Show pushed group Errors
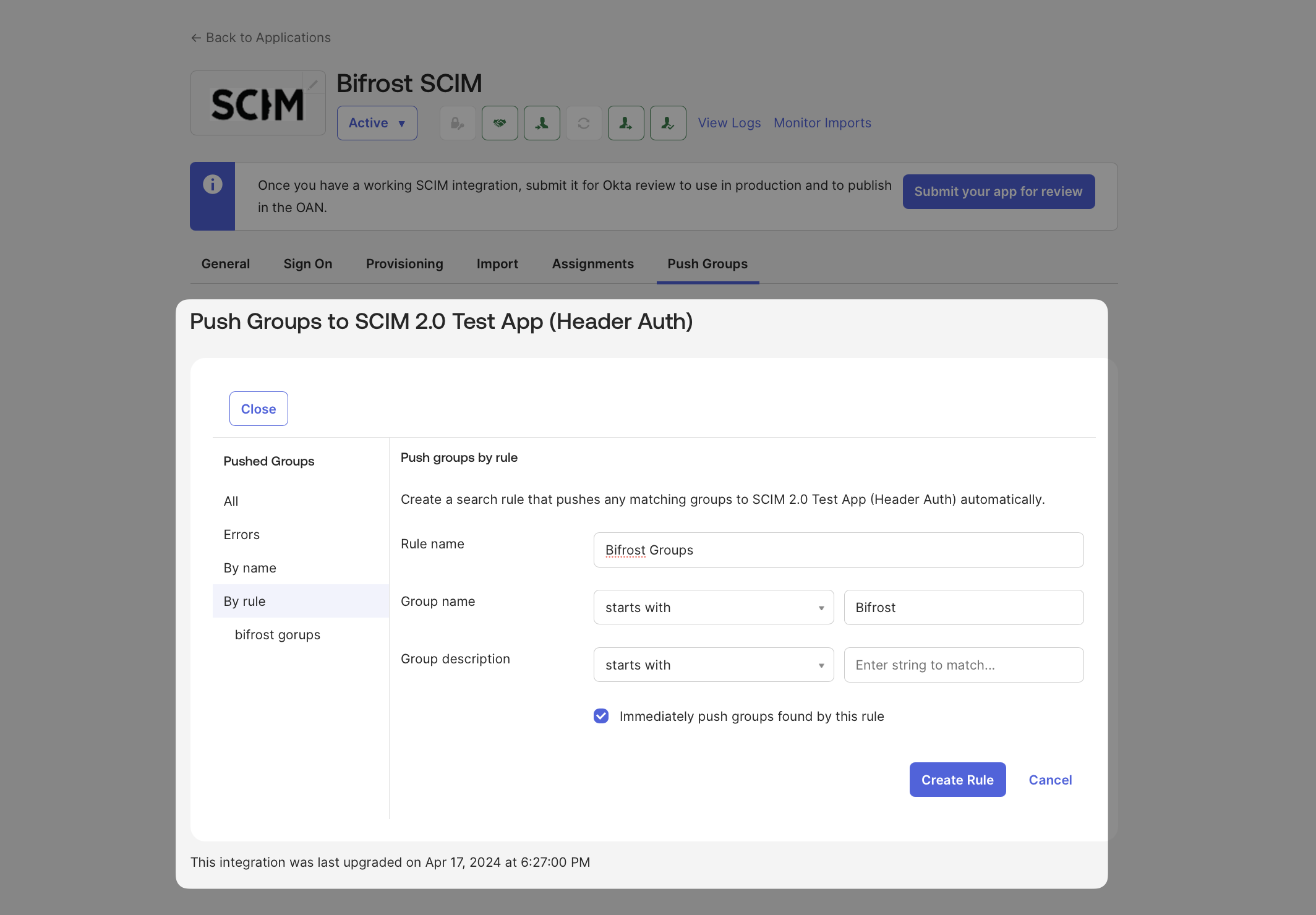This screenshot has width=1316, height=915. [242, 535]
